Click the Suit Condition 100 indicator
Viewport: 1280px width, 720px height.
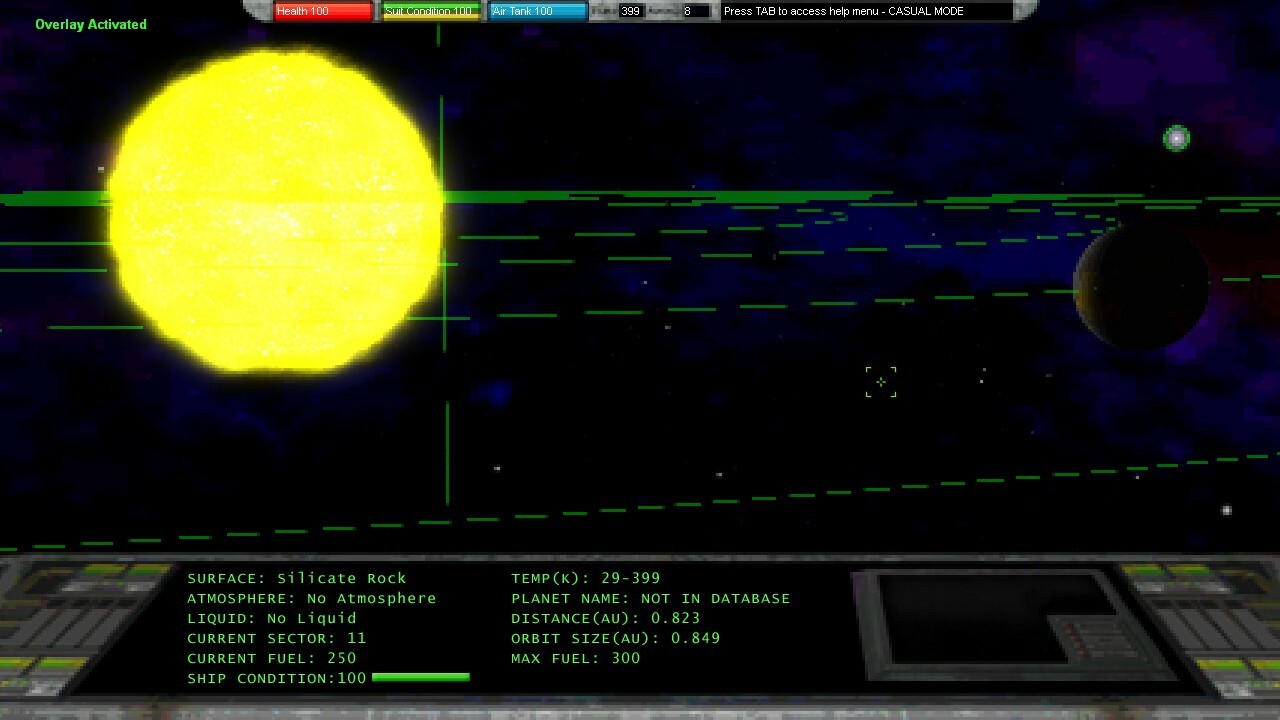click(429, 11)
